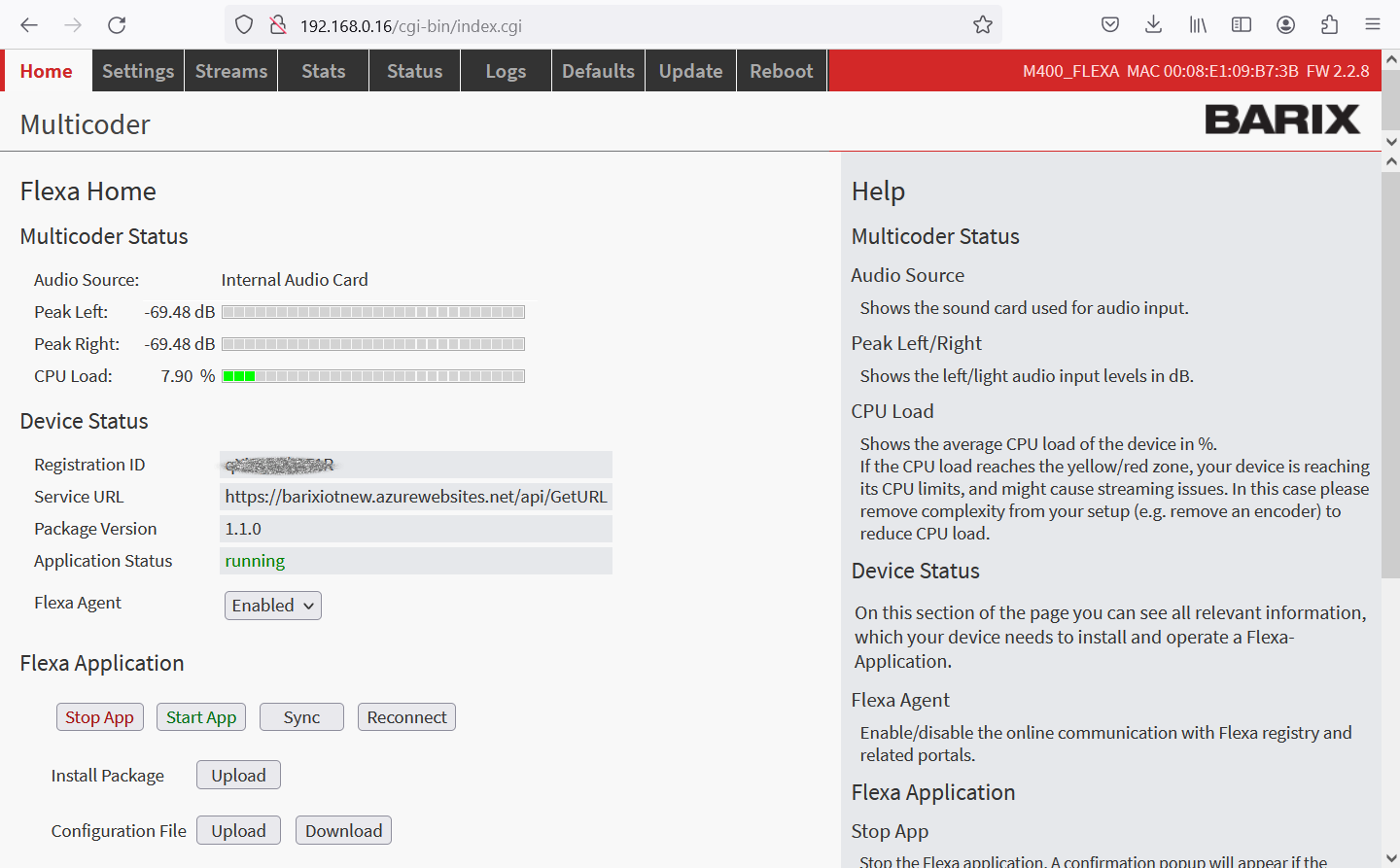Open the browser downloads icon
This screenshot has height=868, width=1400.
click(1154, 25)
